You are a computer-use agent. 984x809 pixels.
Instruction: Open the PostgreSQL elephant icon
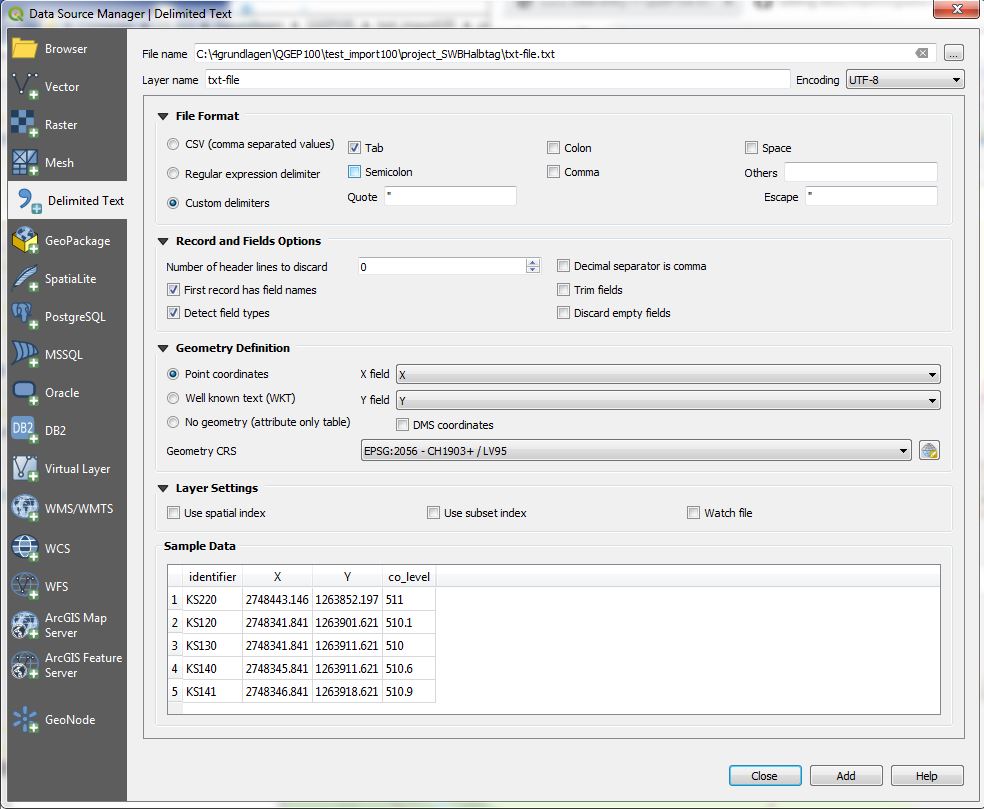[24, 316]
